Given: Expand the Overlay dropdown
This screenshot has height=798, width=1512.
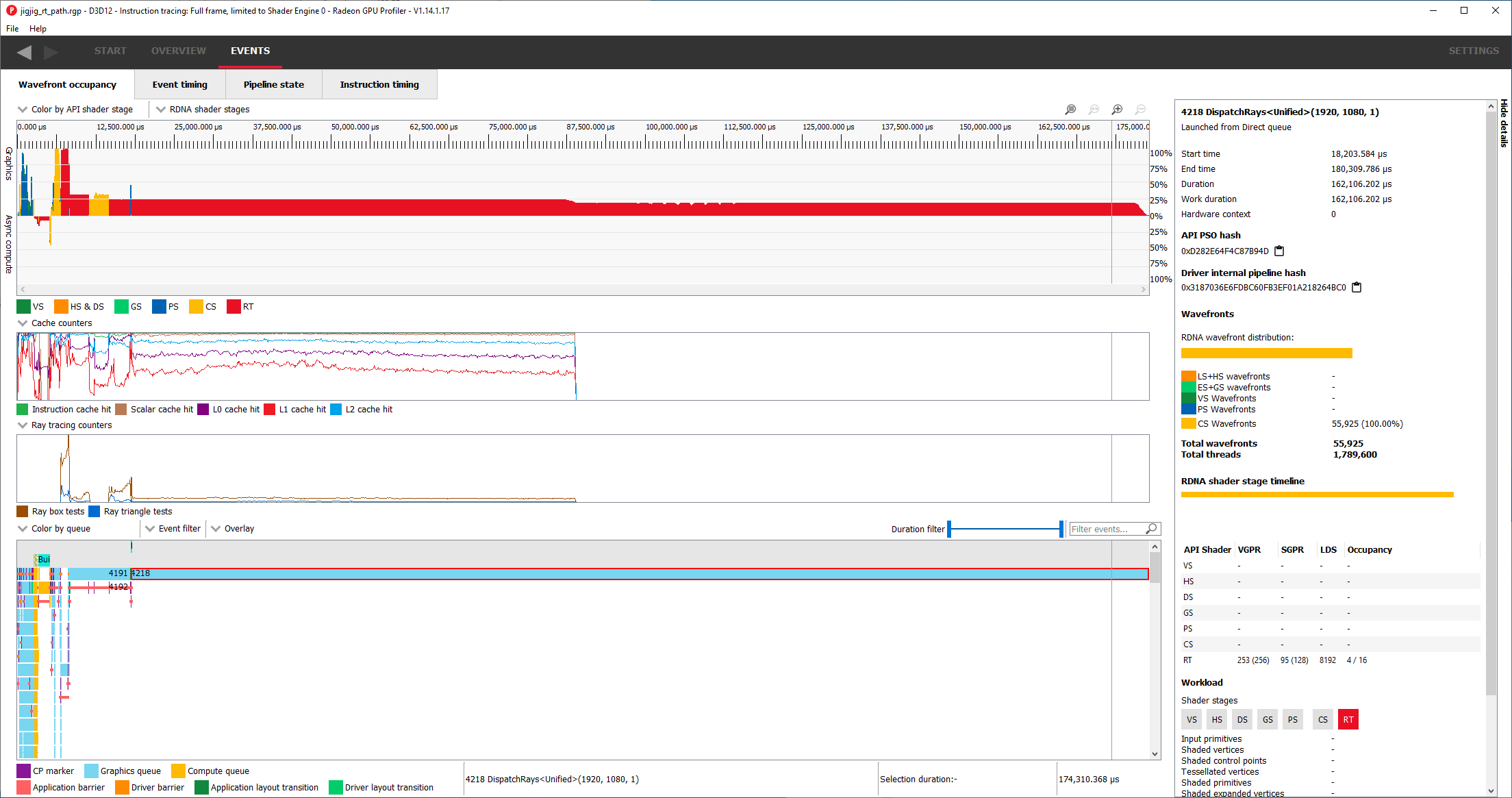Looking at the screenshot, I should click(232, 528).
